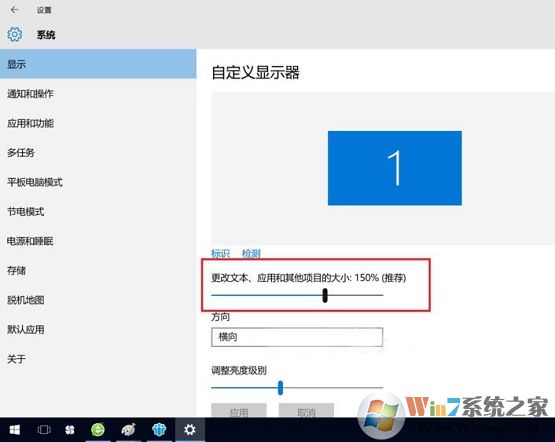Click the 取消 button
This screenshot has width=555, height=442.
[x=306, y=411]
